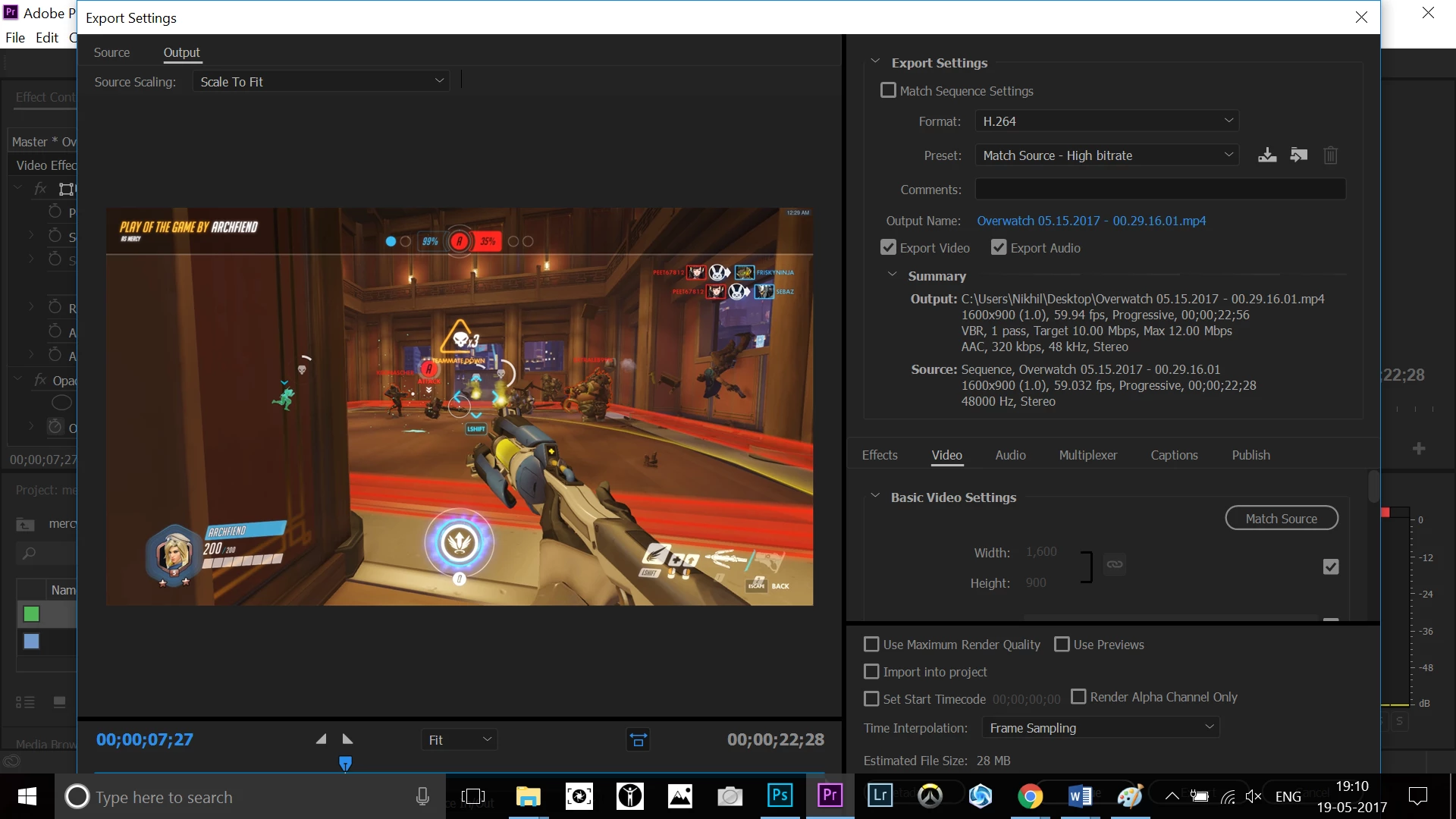
Task: Switch to the Source tab
Action: [111, 52]
